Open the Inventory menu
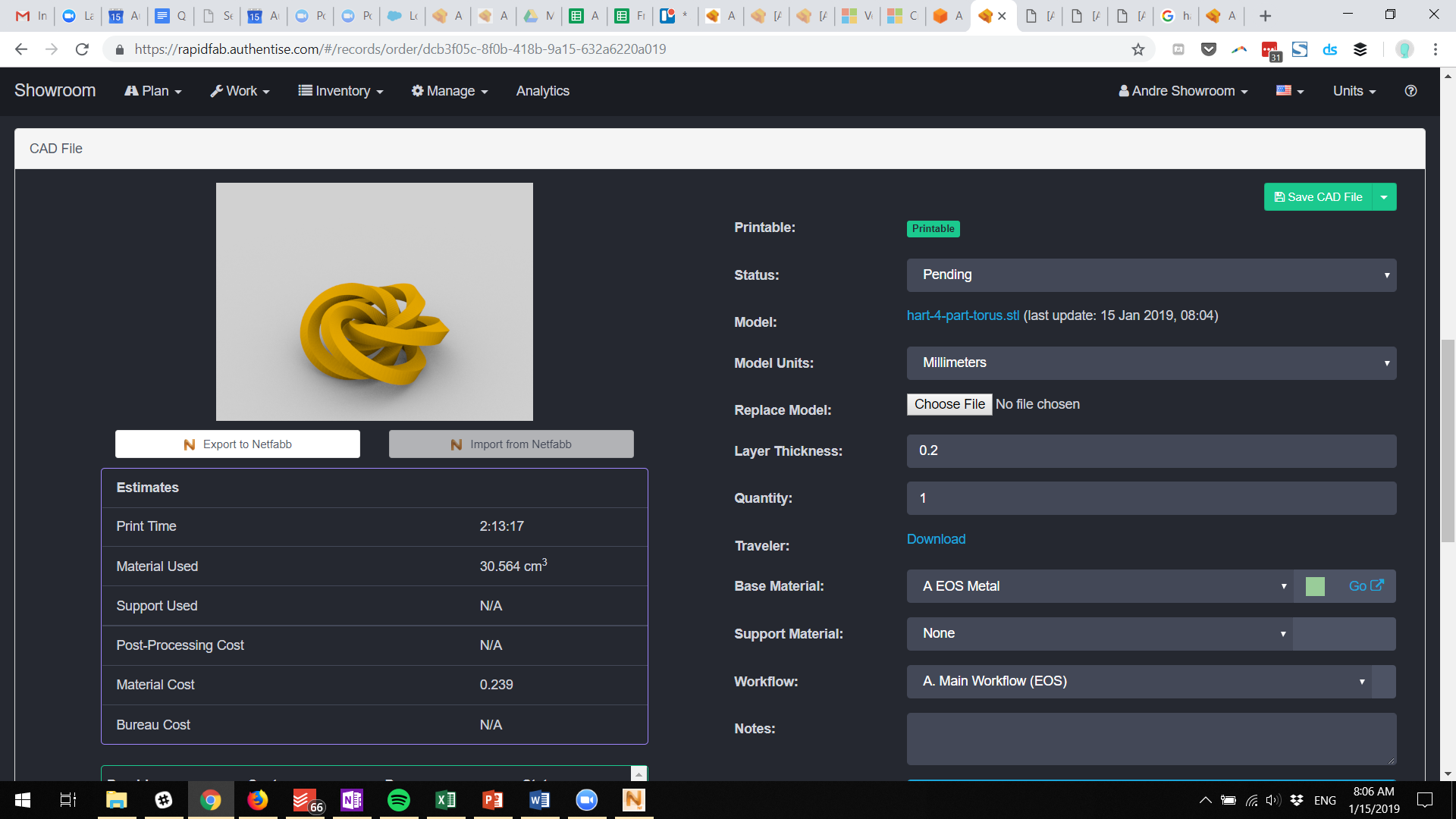 tap(340, 91)
